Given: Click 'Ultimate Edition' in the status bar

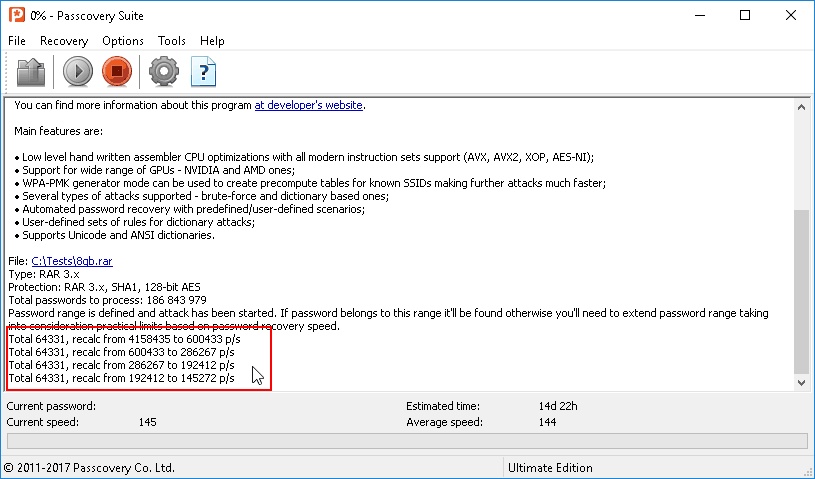Looking at the screenshot, I should (550, 468).
